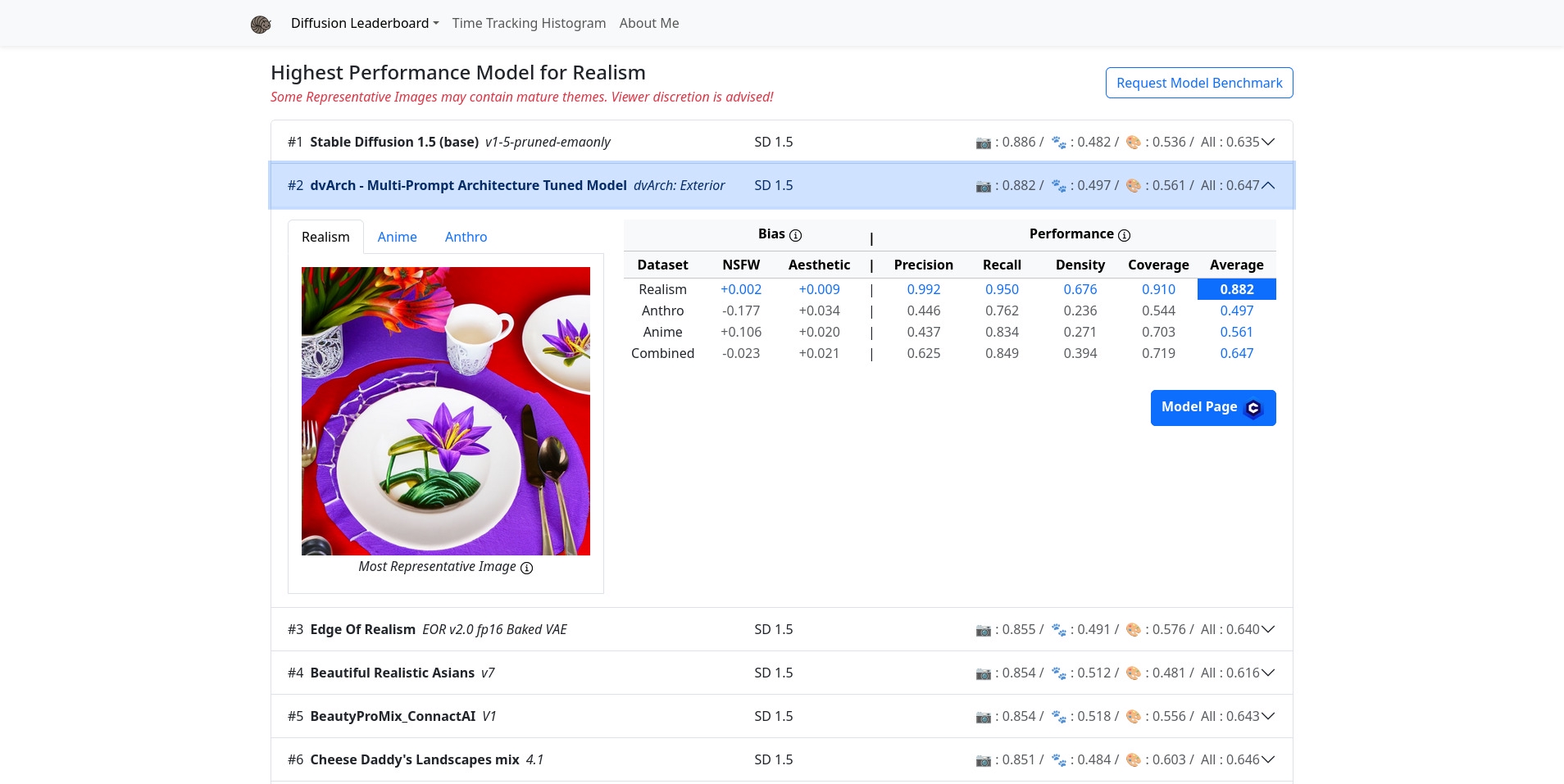Screen dimensions: 1564x784
Task: Click the paw icon in the Edge Of Realism row
Action: click(x=1058, y=630)
